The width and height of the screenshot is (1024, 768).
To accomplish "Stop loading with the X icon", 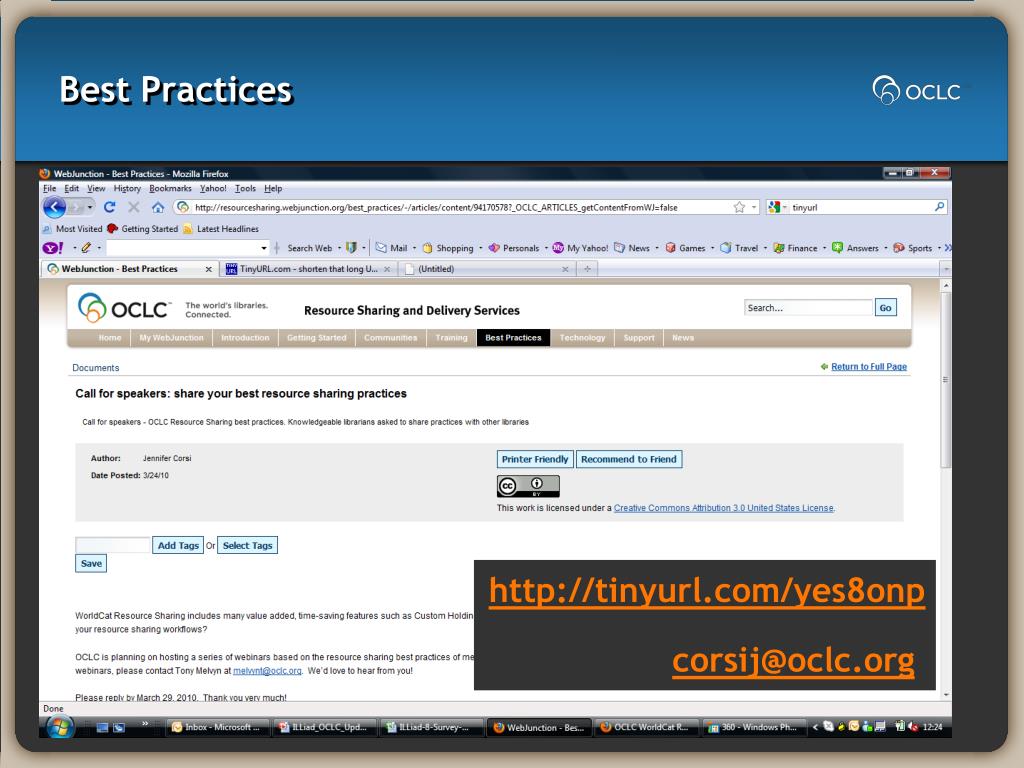I will 134,207.
